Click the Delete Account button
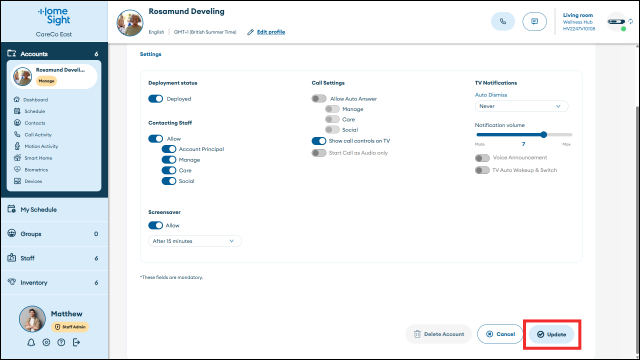This screenshot has width=640, height=360. pos(439,334)
